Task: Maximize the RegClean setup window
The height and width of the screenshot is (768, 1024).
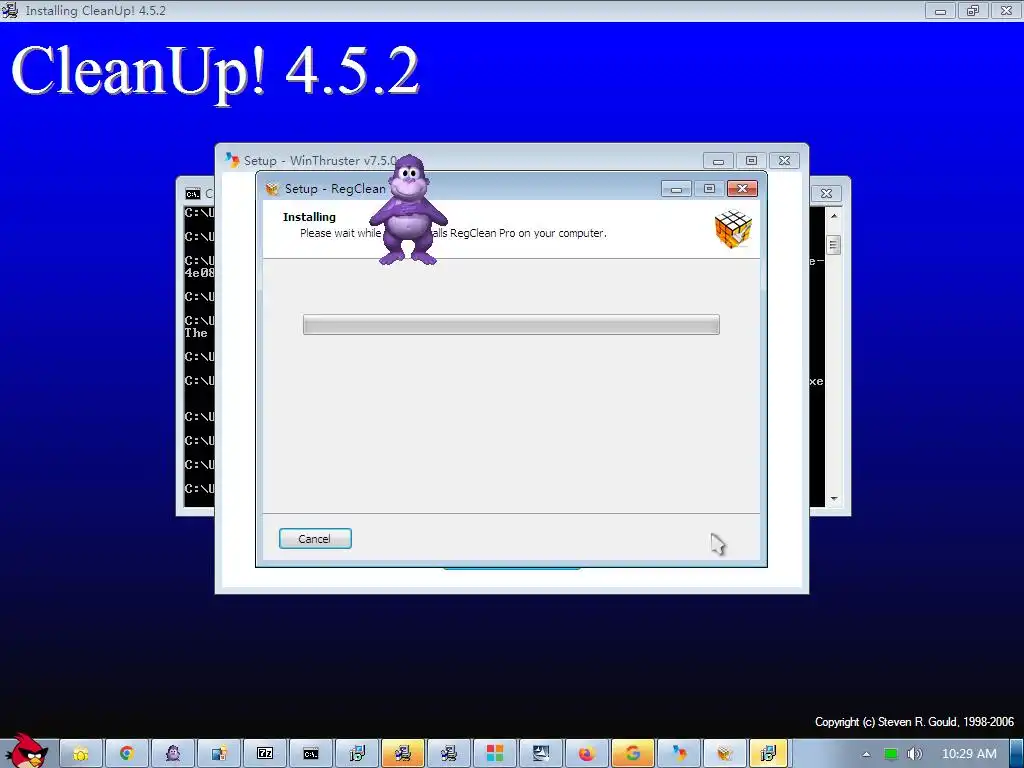Action: pos(709,189)
